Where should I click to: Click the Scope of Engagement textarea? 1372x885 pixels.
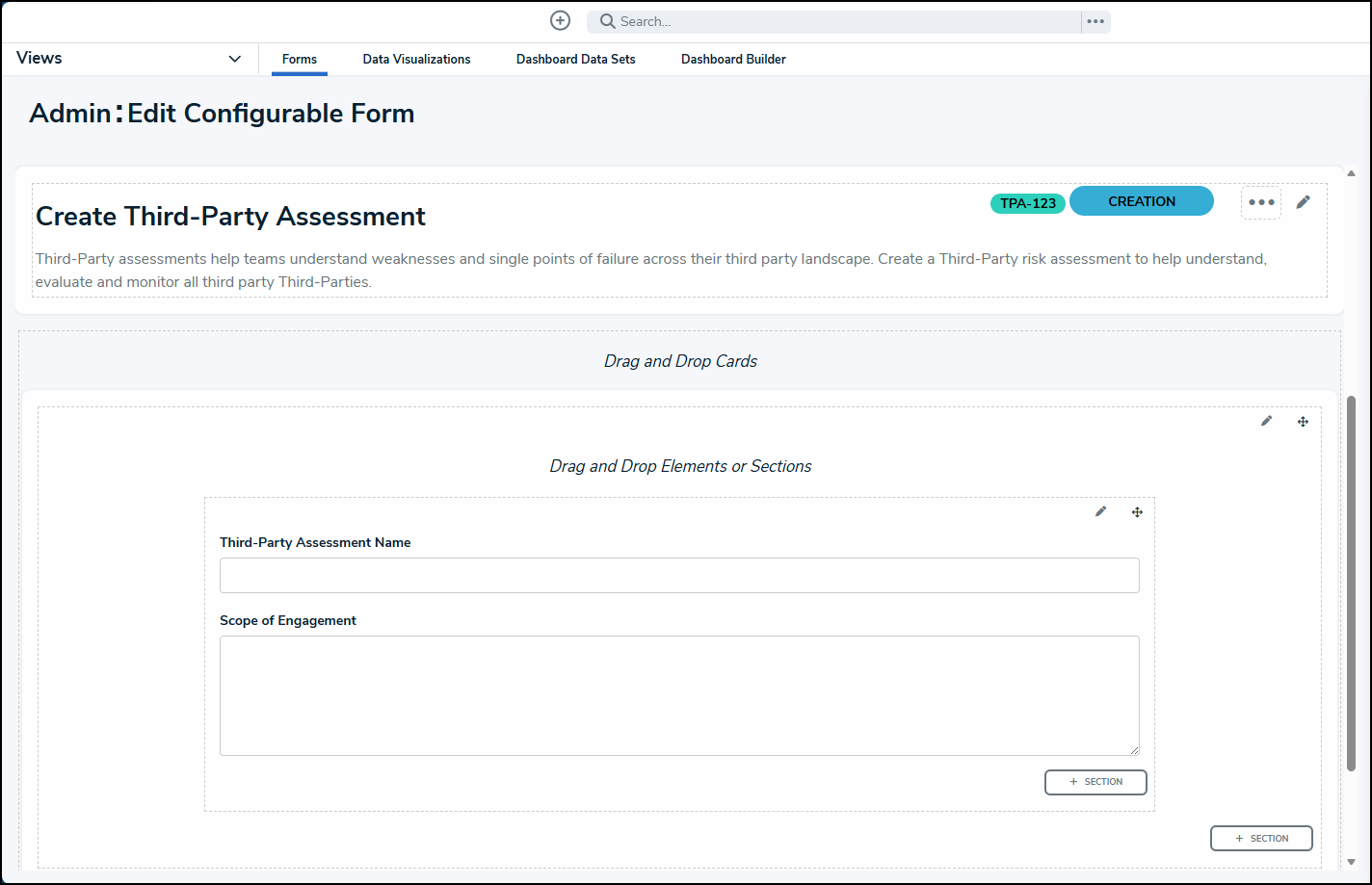pyautogui.click(x=679, y=695)
